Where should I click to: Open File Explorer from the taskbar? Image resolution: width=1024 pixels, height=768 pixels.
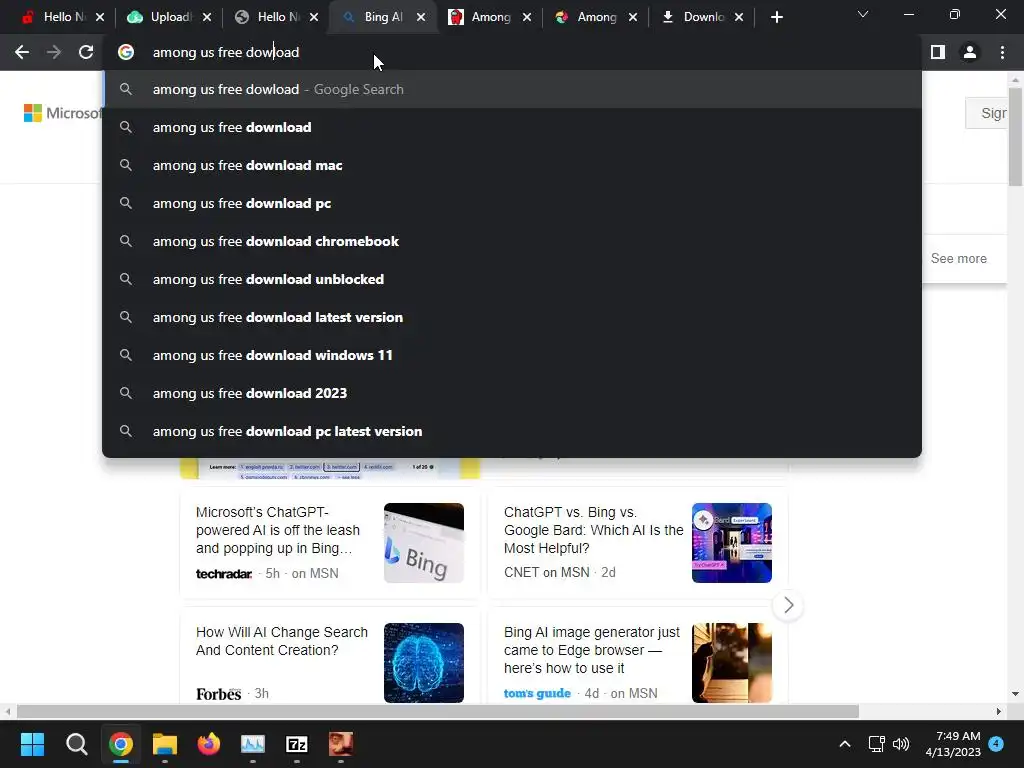pos(165,744)
